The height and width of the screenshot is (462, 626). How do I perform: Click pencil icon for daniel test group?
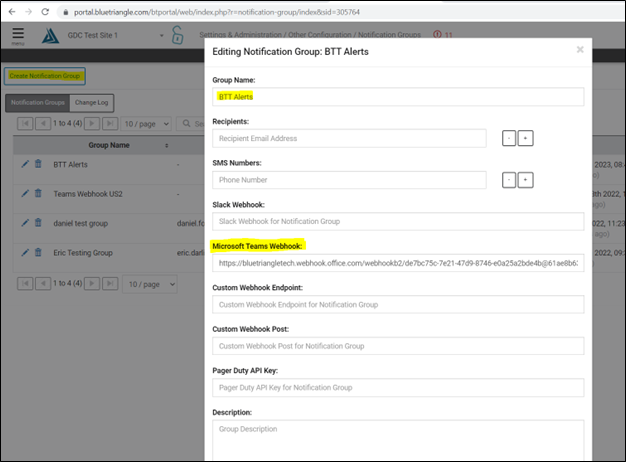click(25, 222)
